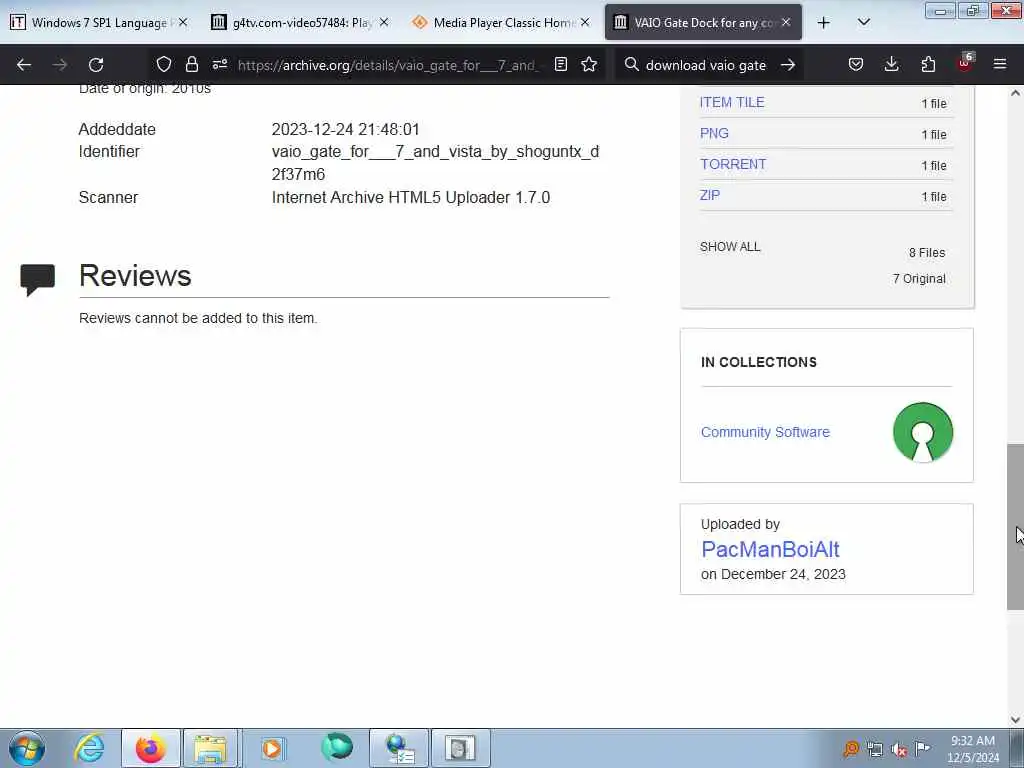Launch Internet Explorer from the taskbar
The width and height of the screenshot is (1024, 768).
[89, 748]
